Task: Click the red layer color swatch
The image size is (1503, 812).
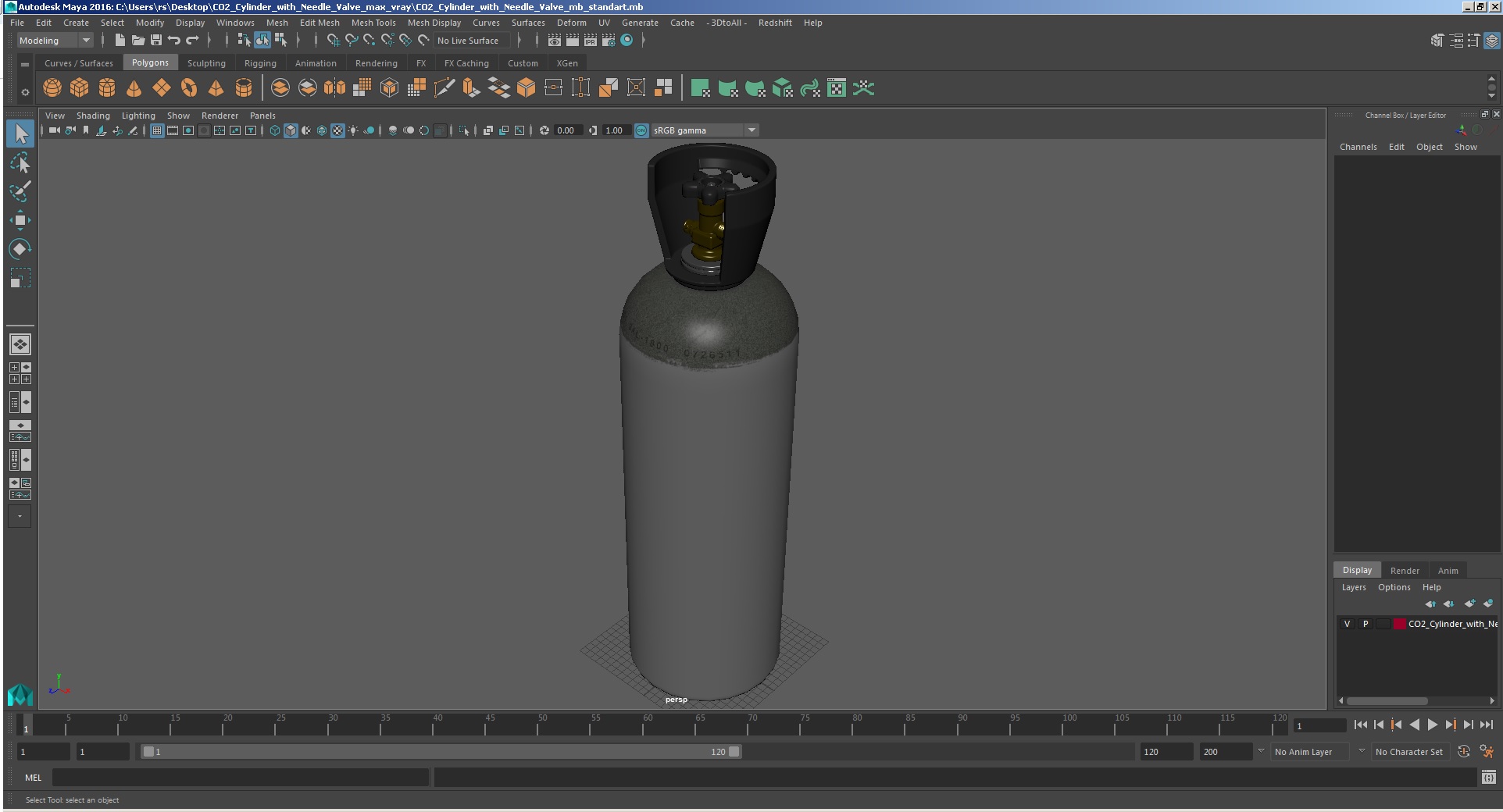Action: click(x=1400, y=624)
